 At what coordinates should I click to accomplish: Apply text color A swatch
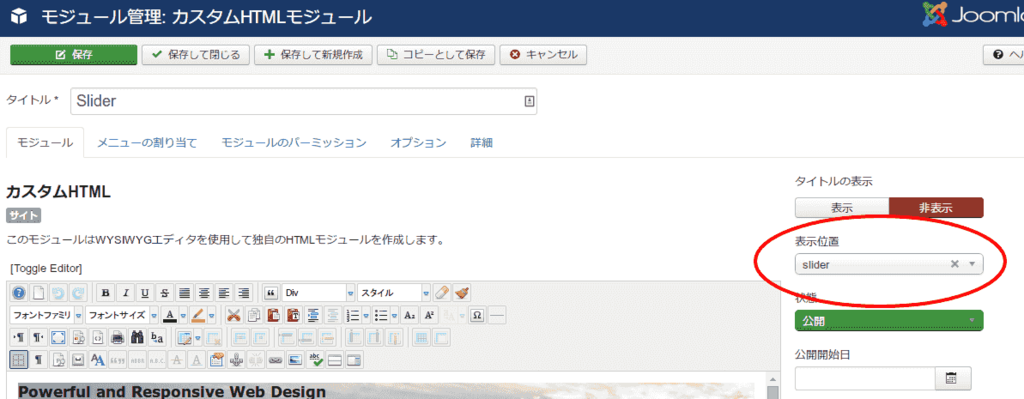point(170,315)
